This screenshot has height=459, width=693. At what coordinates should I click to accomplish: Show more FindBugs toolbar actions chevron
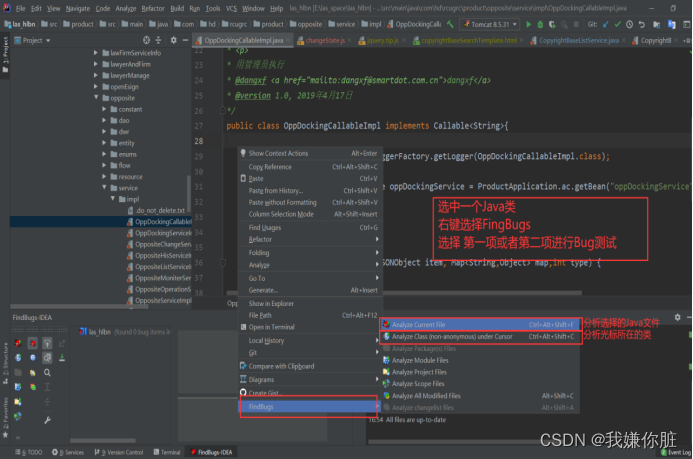(x=18, y=437)
